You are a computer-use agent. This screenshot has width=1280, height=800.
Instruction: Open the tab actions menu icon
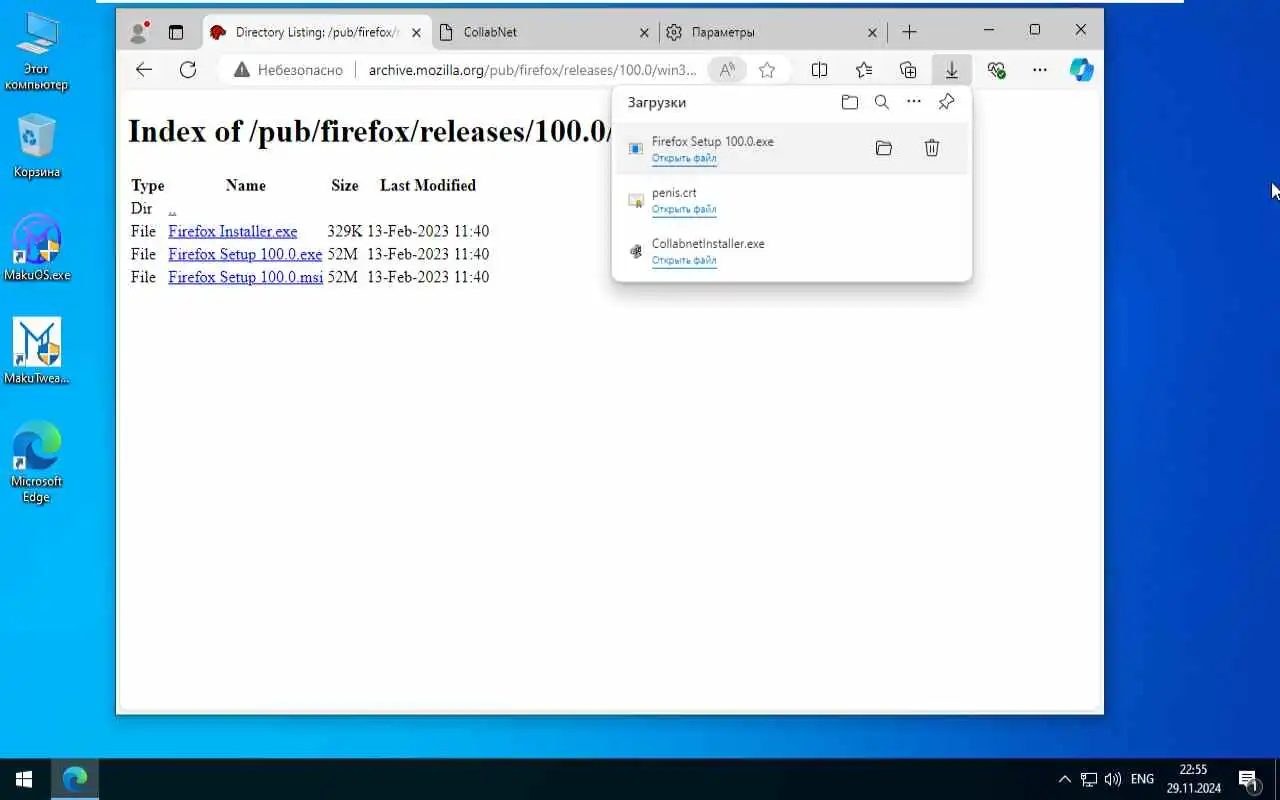(x=176, y=32)
